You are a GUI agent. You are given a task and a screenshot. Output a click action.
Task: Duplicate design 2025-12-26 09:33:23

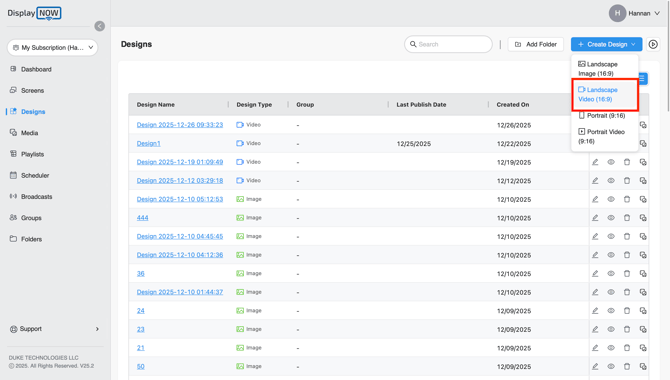coord(643,125)
